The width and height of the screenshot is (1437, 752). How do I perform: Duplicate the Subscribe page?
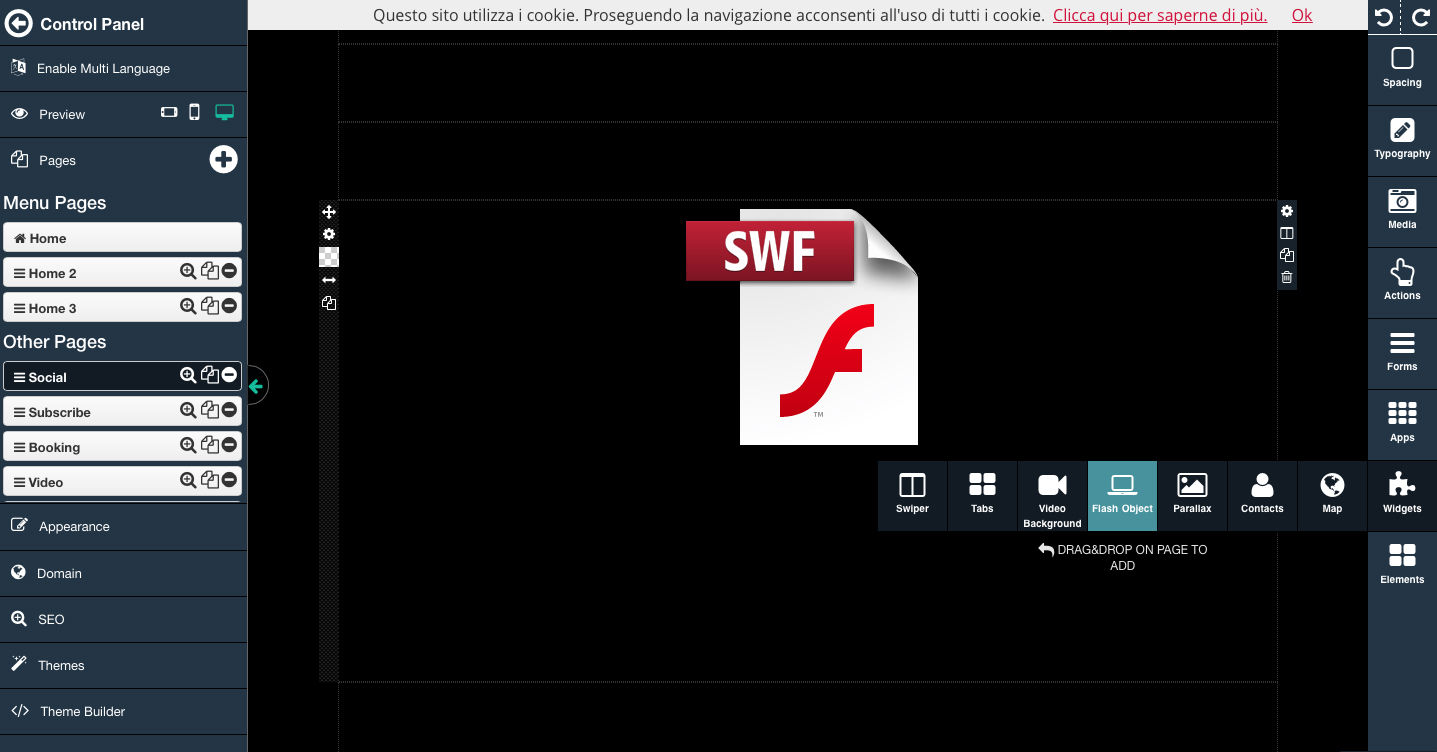tap(210, 410)
